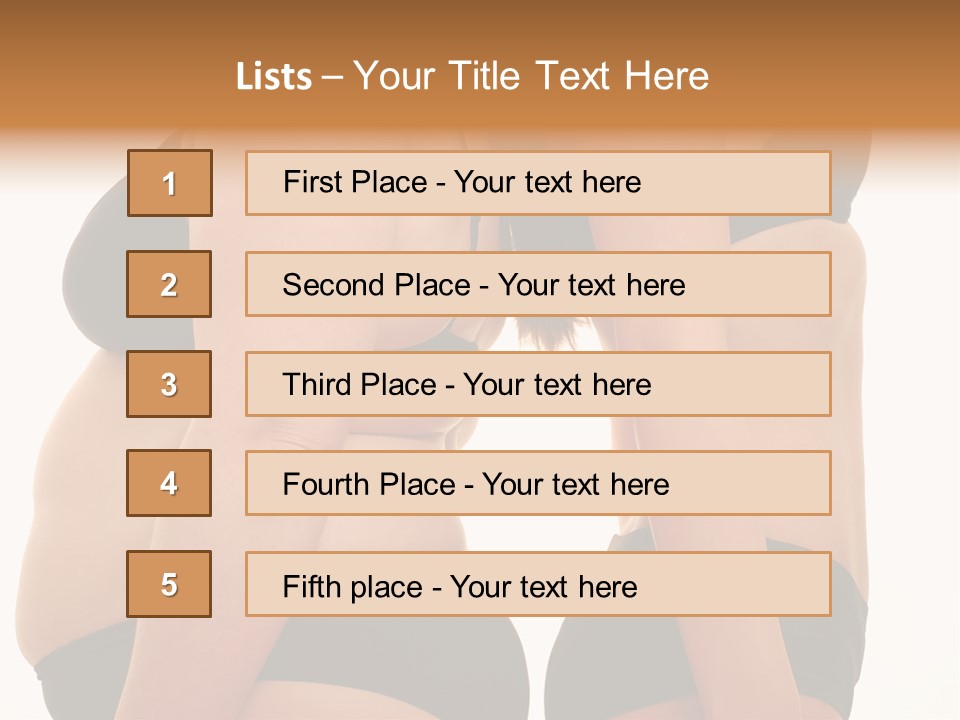
Task: Click the word "Third" in the list
Action: click(316, 385)
